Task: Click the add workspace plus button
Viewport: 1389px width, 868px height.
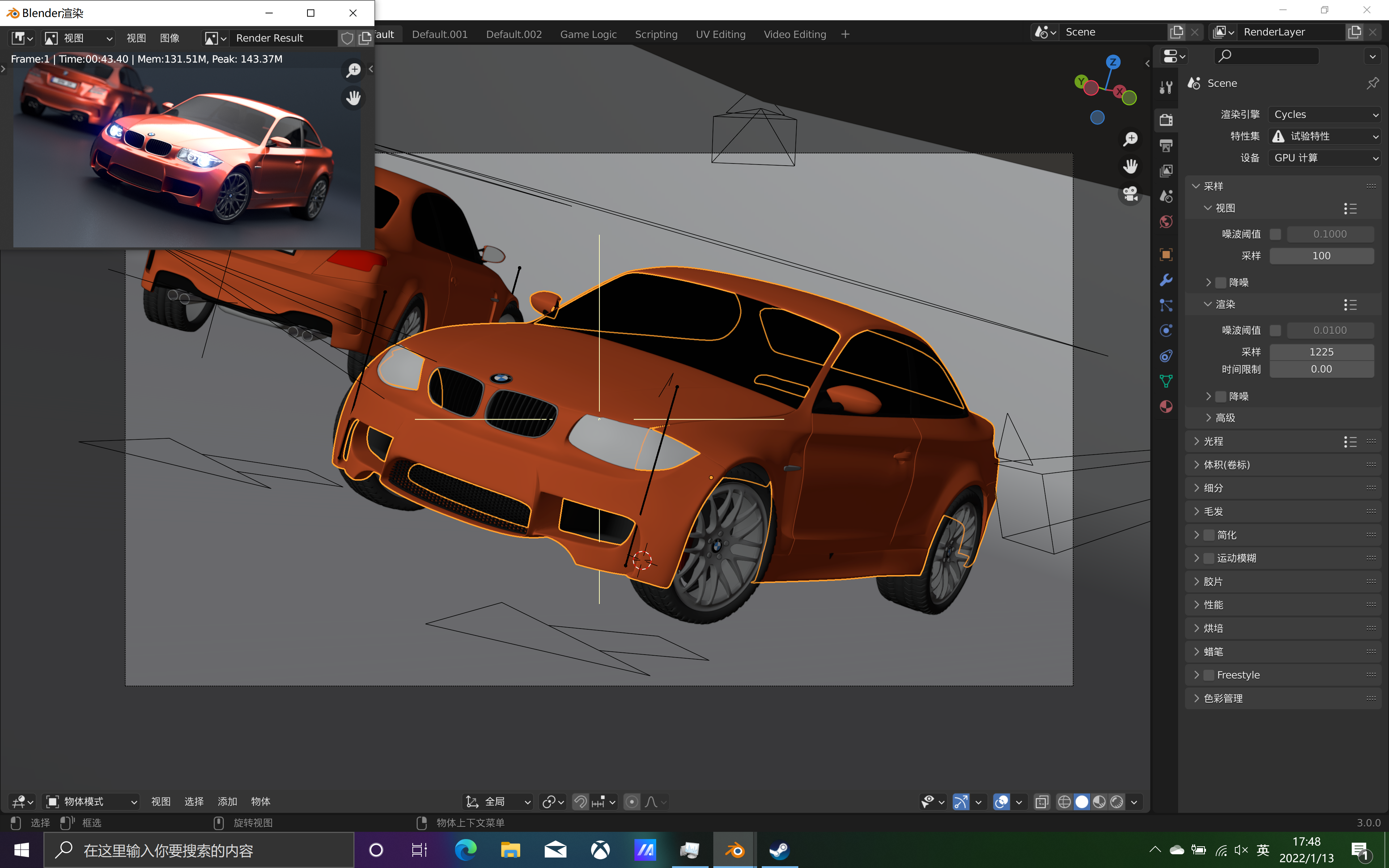Action: click(x=845, y=34)
